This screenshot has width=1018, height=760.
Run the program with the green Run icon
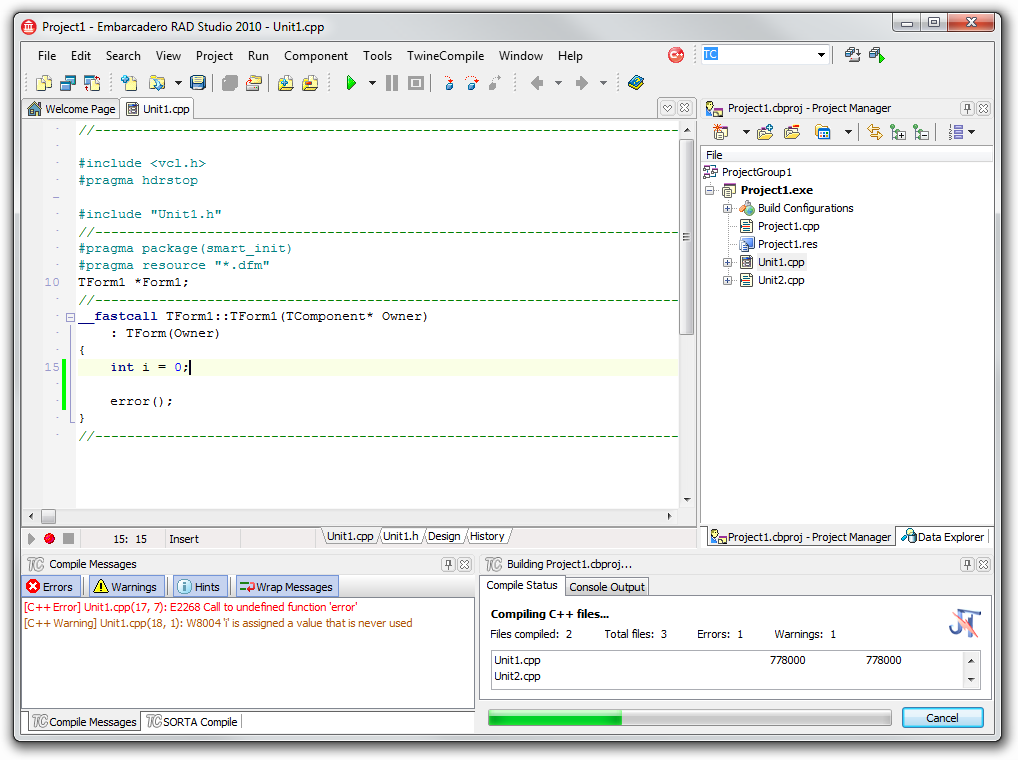click(x=353, y=83)
